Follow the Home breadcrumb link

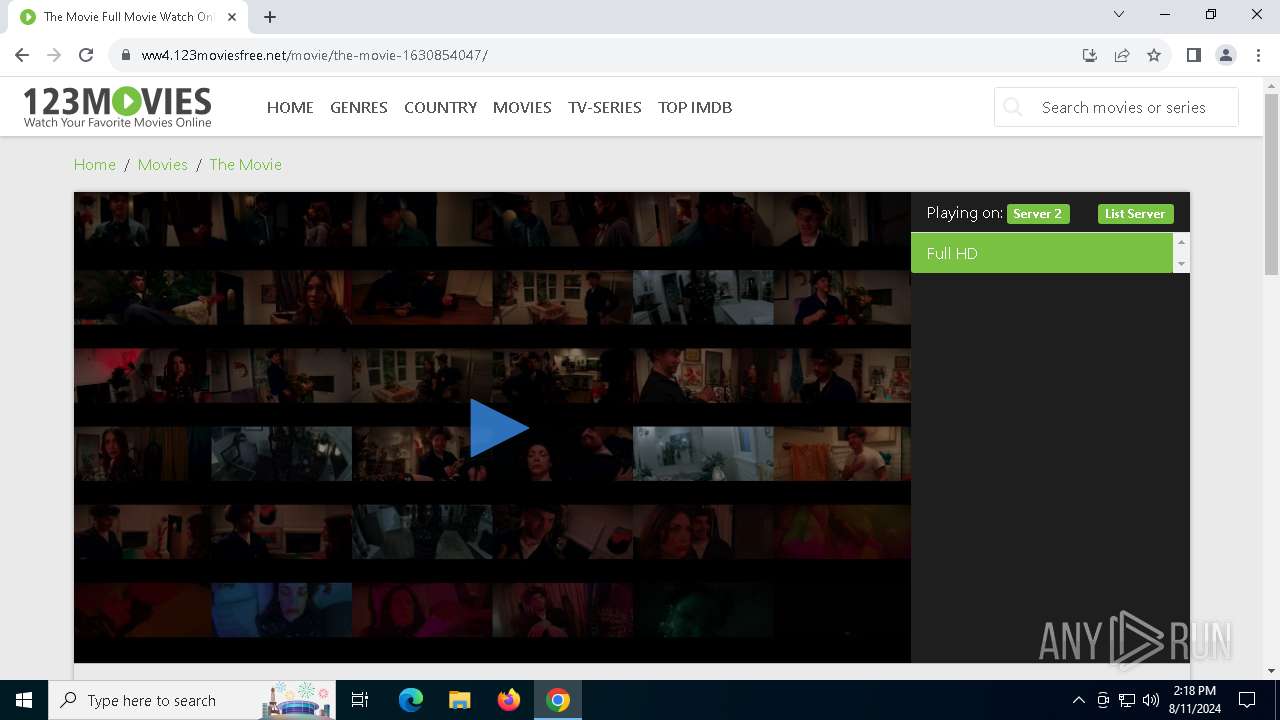95,164
